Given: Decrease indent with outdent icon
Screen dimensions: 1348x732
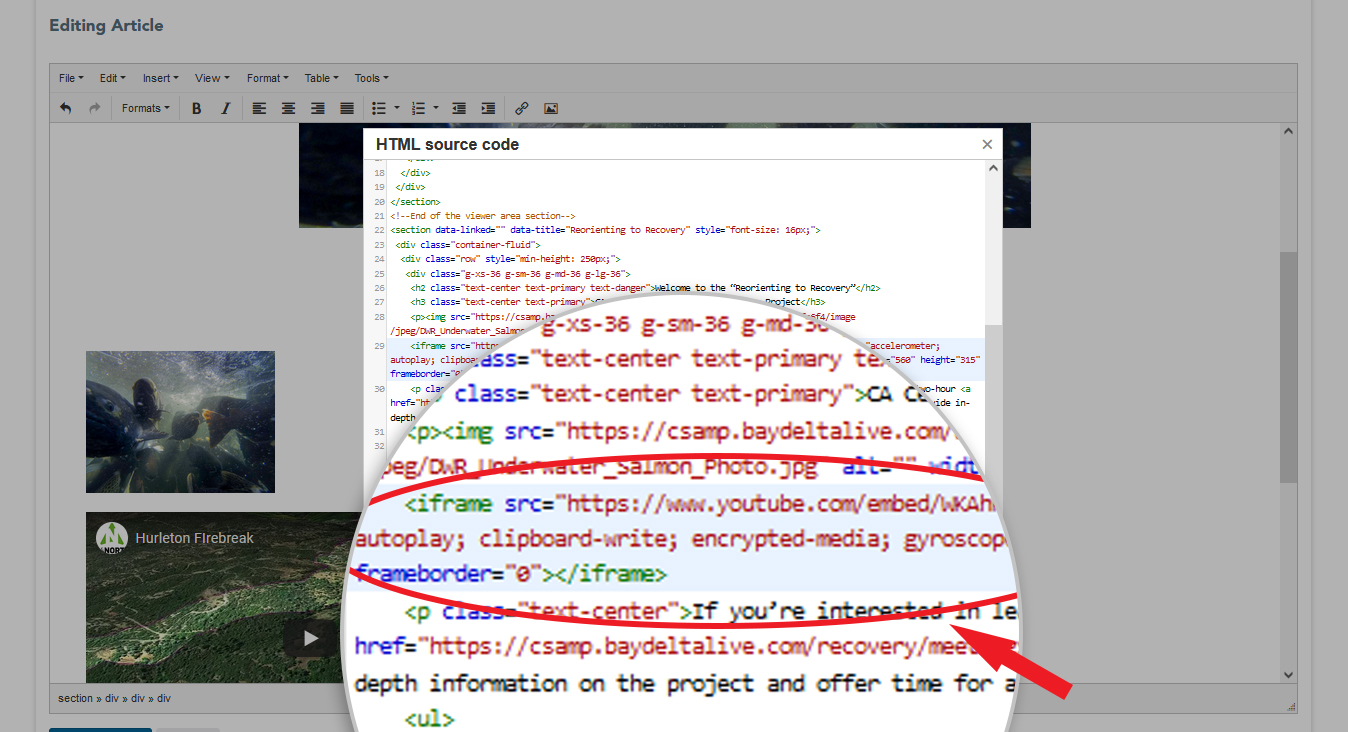Looking at the screenshot, I should pyautogui.click(x=459, y=108).
